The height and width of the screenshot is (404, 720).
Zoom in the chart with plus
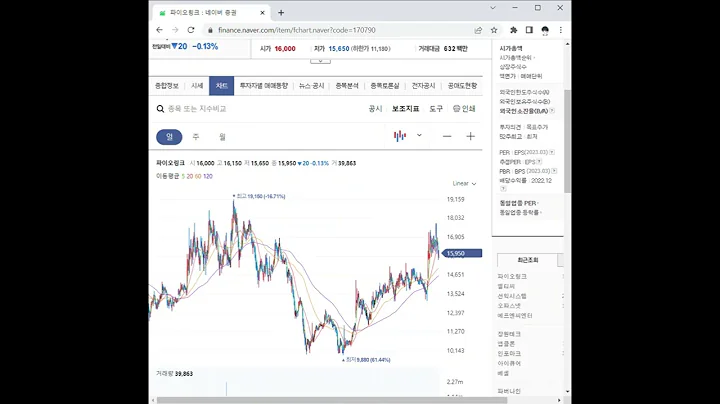tap(470, 136)
